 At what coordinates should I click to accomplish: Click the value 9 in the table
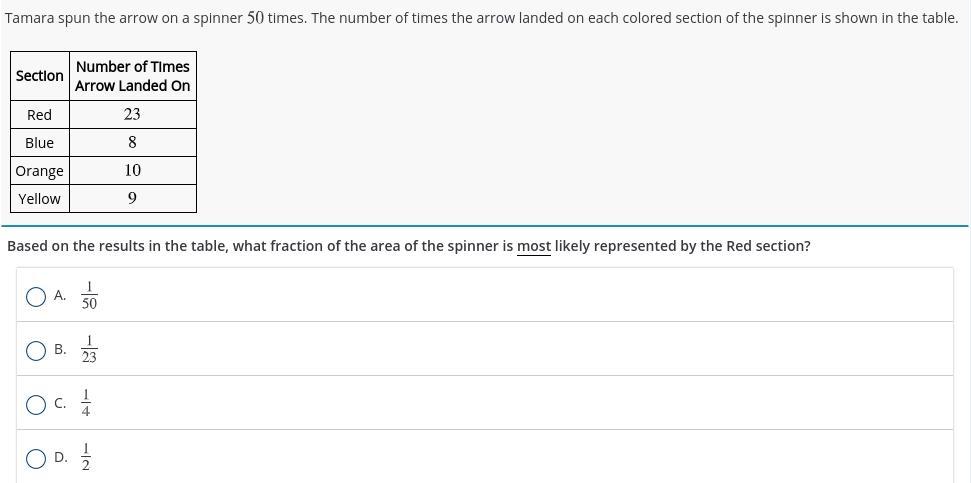(x=132, y=199)
